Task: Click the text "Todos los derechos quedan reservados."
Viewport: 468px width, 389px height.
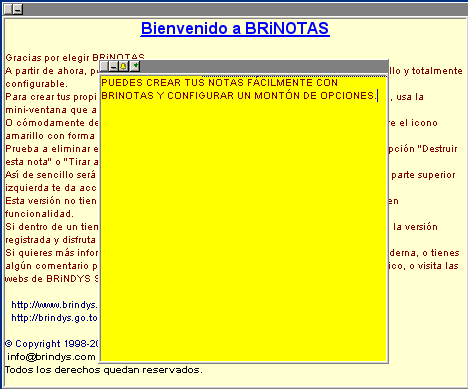Action: point(104,370)
